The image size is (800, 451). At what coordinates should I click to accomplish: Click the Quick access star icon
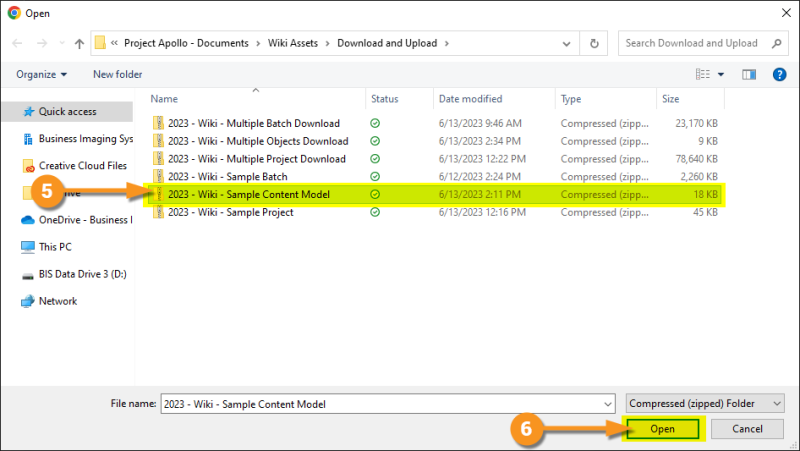tap(29, 111)
